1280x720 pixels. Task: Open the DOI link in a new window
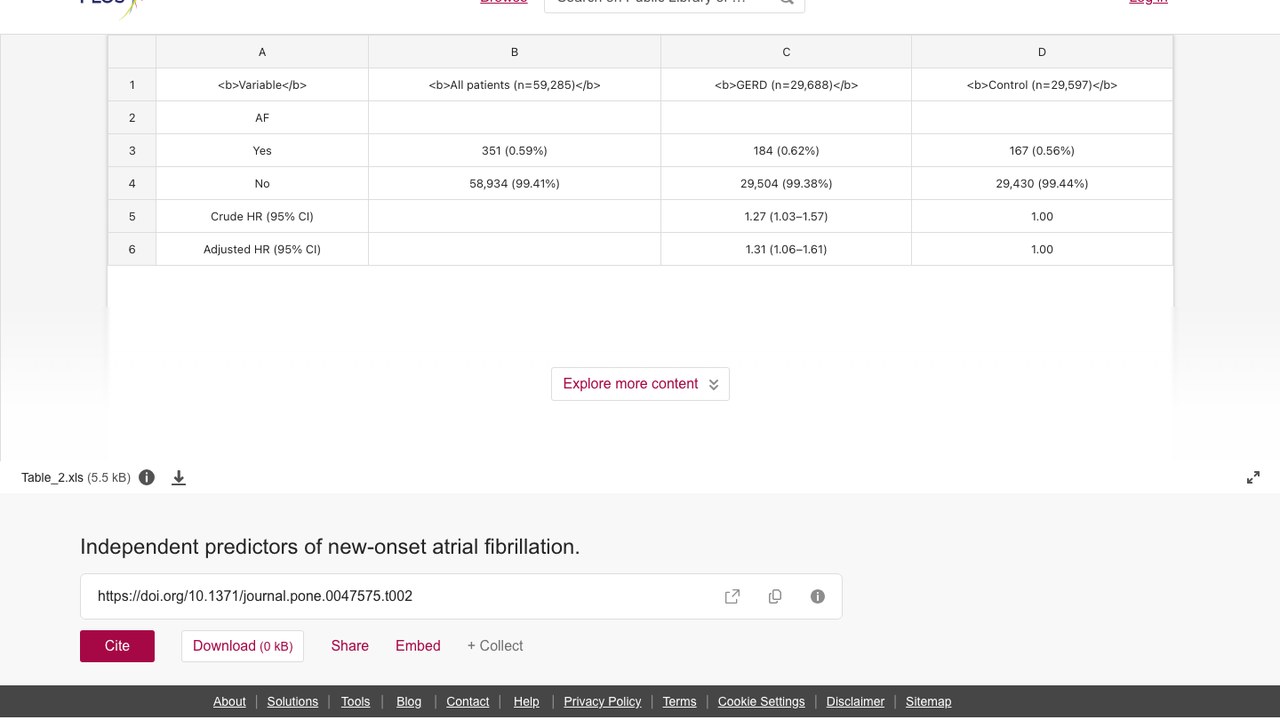coord(732,596)
